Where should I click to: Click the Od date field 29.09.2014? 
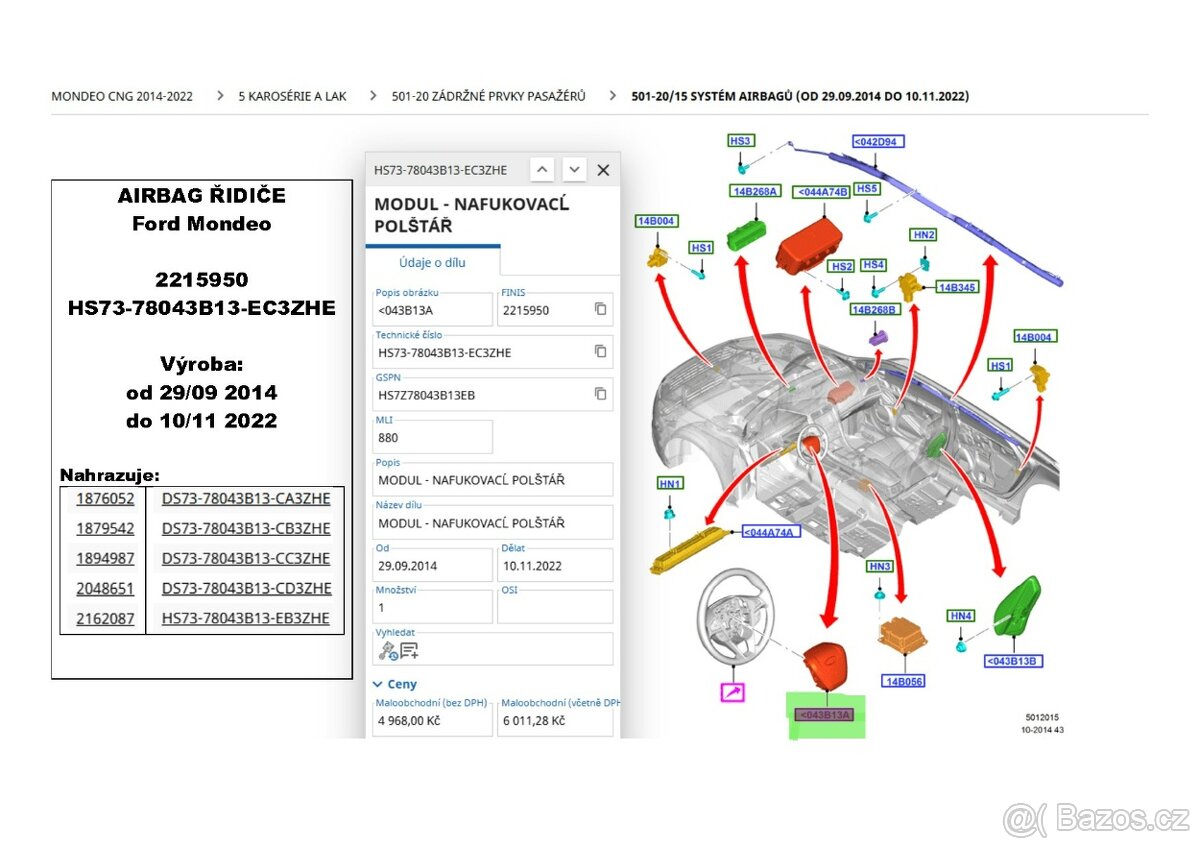click(x=432, y=565)
